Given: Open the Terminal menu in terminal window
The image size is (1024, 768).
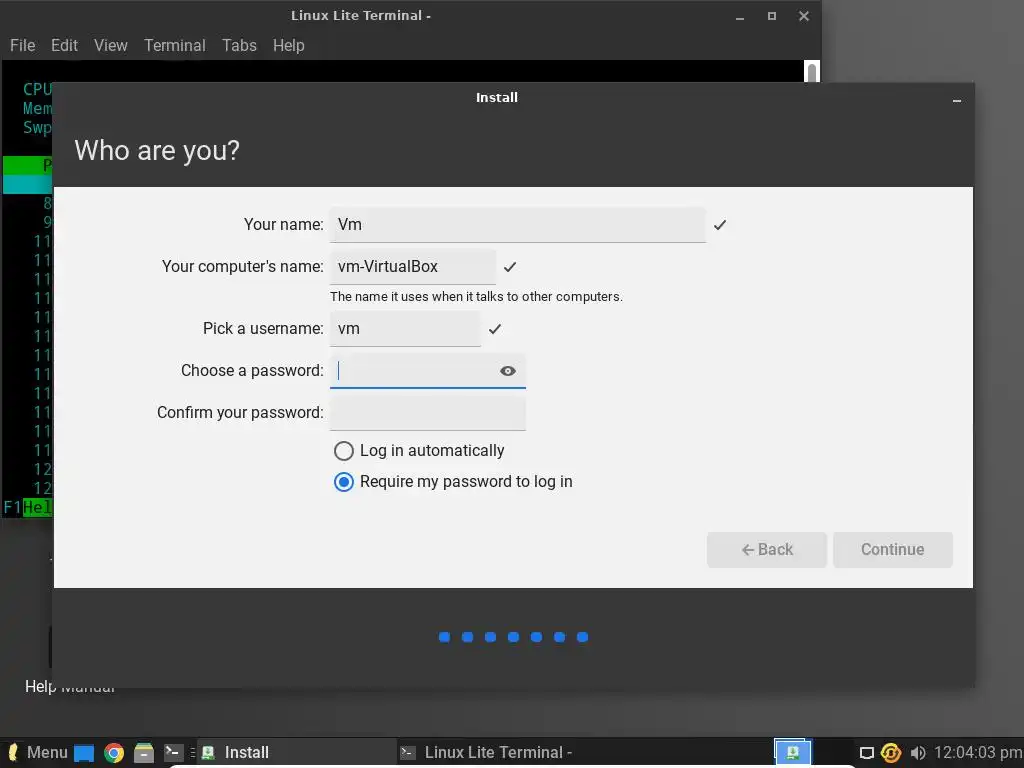Looking at the screenshot, I should [174, 45].
